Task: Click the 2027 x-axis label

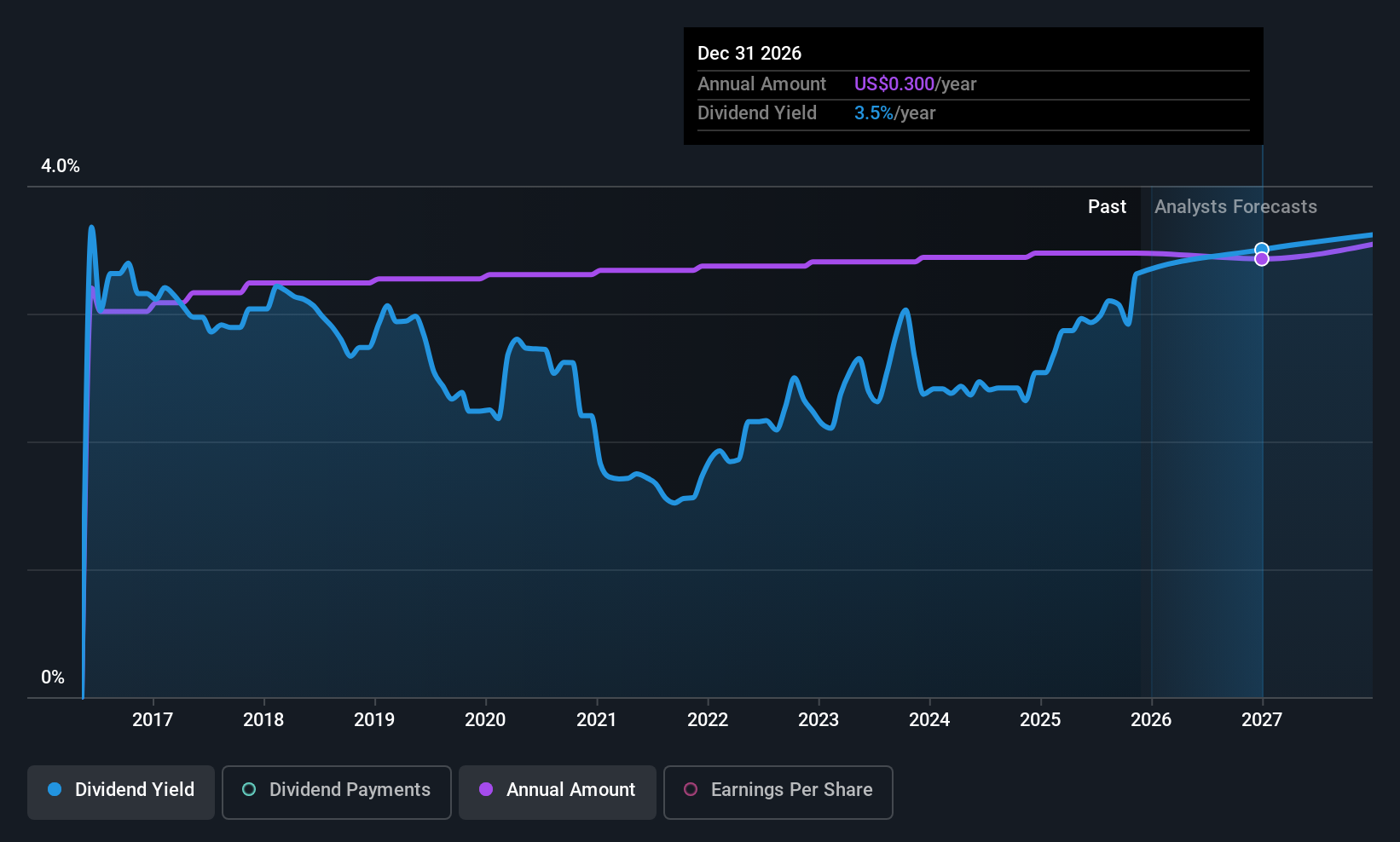Action: [x=1262, y=720]
